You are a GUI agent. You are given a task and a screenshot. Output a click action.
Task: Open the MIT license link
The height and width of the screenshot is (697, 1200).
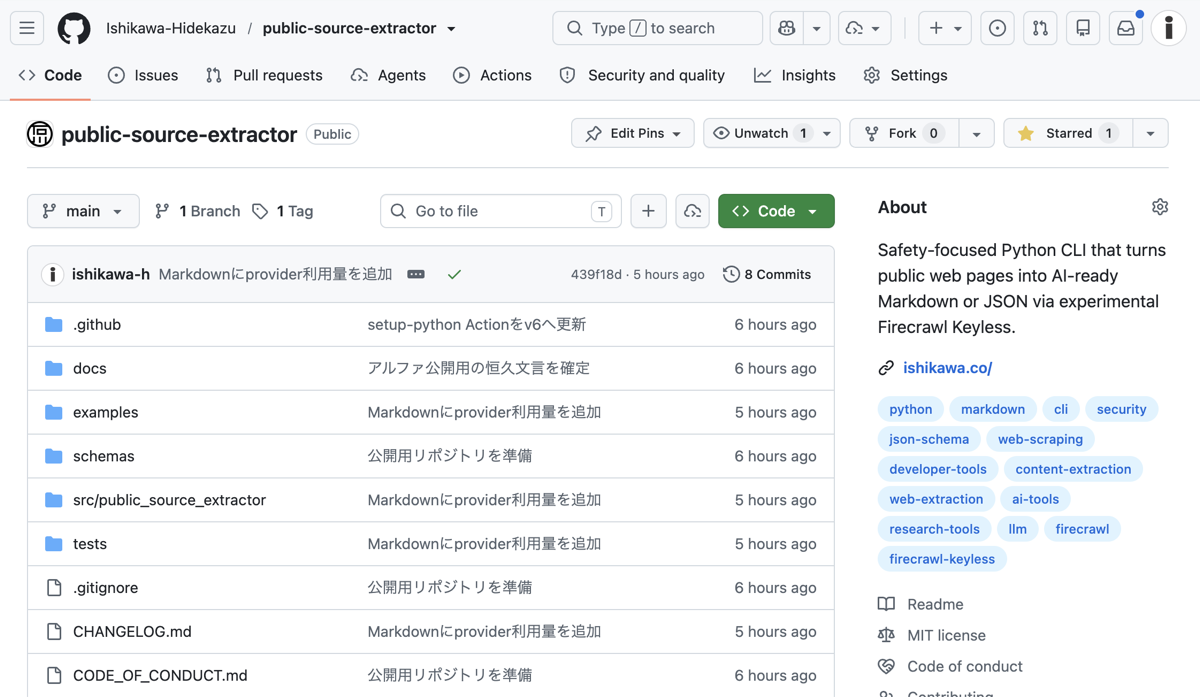tap(946, 635)
